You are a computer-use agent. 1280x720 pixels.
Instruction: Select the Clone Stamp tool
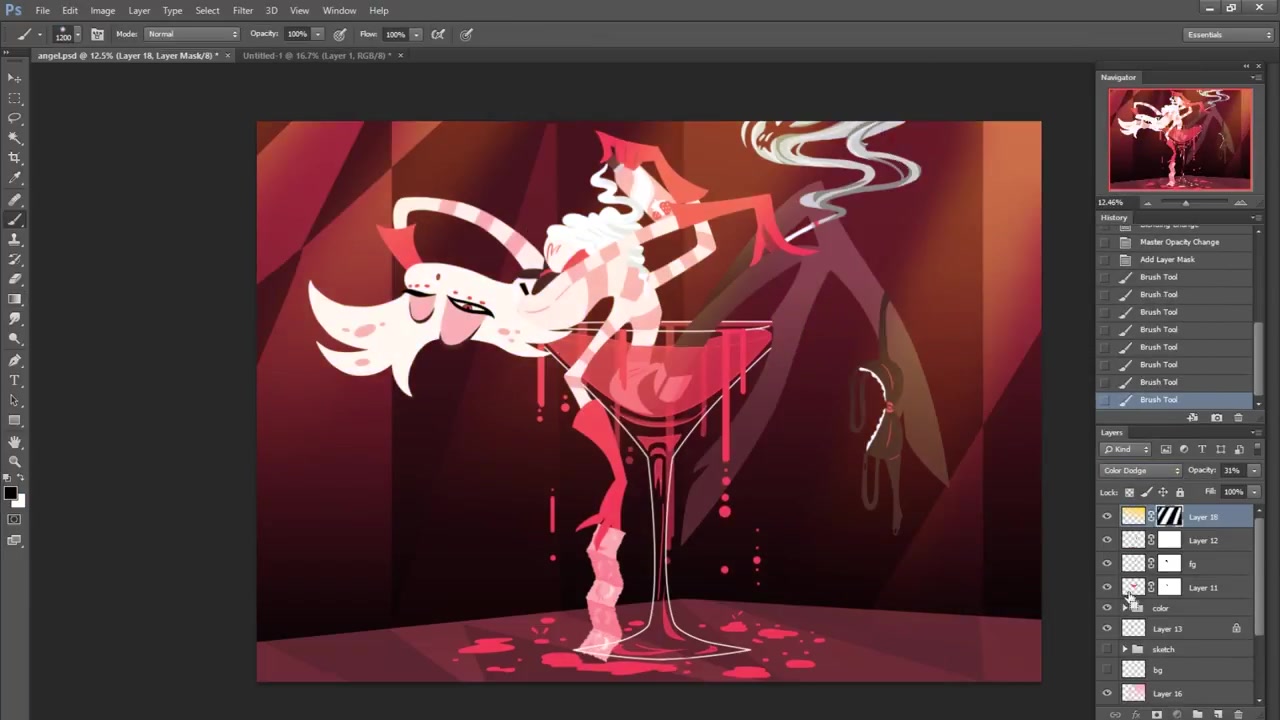[x=14, y=240]
